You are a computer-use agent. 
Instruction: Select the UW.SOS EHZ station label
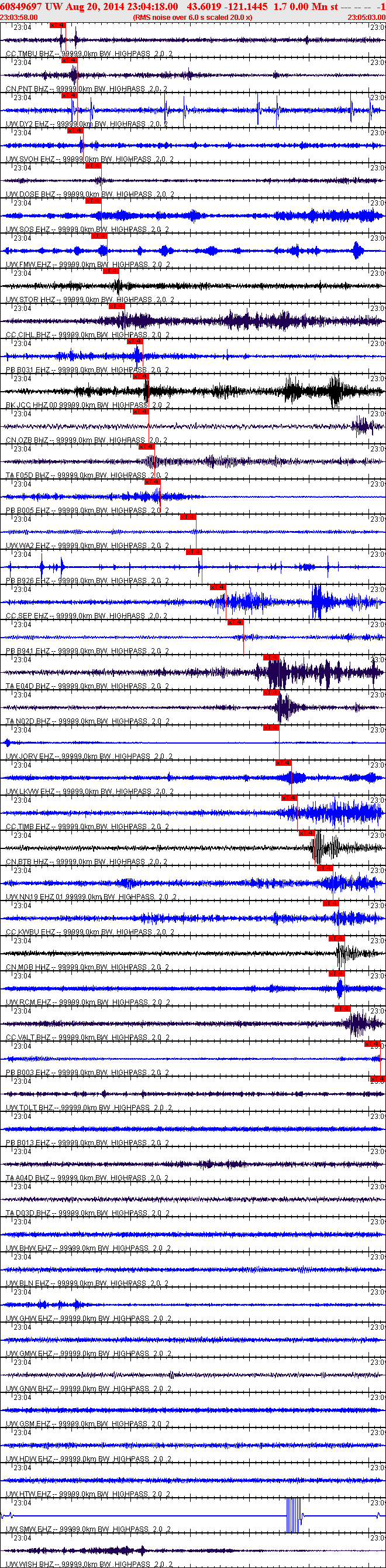point(88,230)
